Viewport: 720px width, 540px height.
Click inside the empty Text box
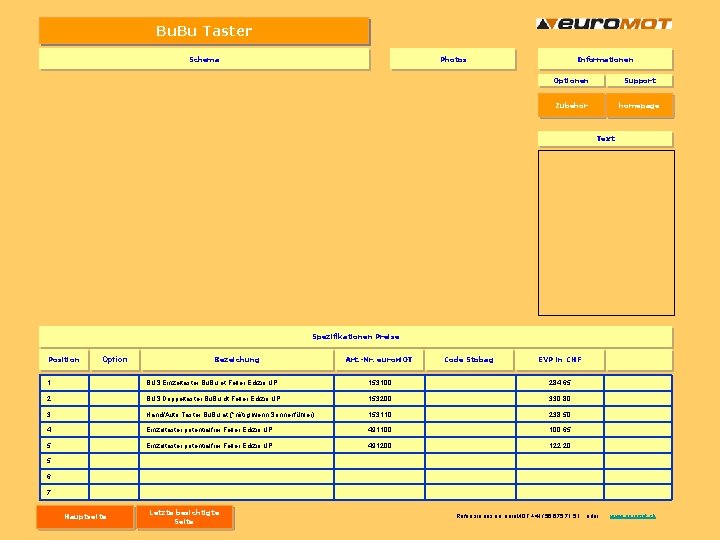click(x=606, y=233)
